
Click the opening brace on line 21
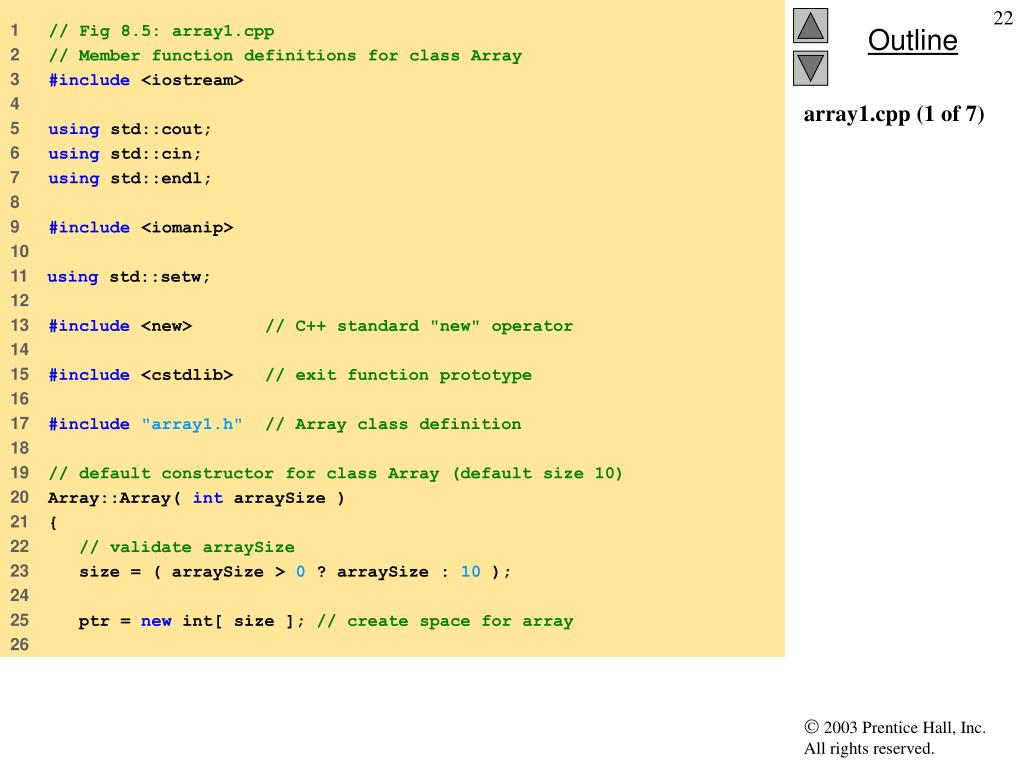click(53, 522)
